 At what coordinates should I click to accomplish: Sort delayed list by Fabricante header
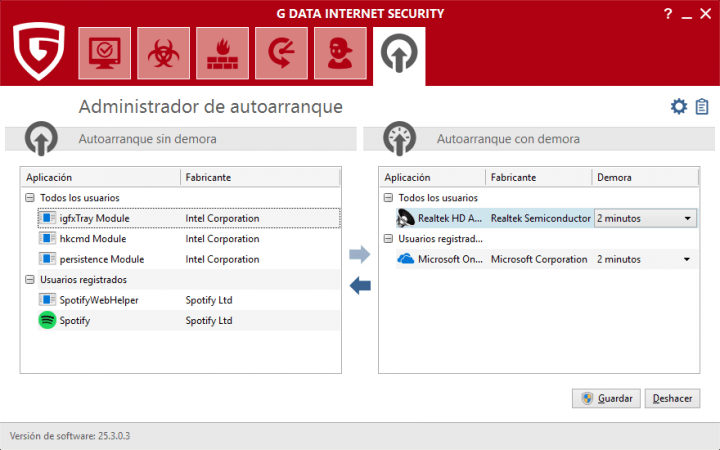tap(539, 177)
